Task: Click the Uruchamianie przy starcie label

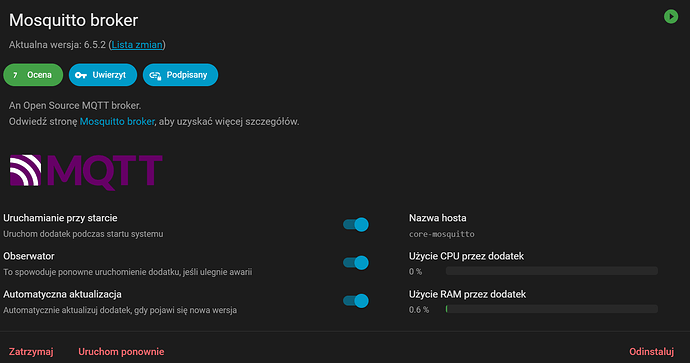Action: tap(60, 218)
